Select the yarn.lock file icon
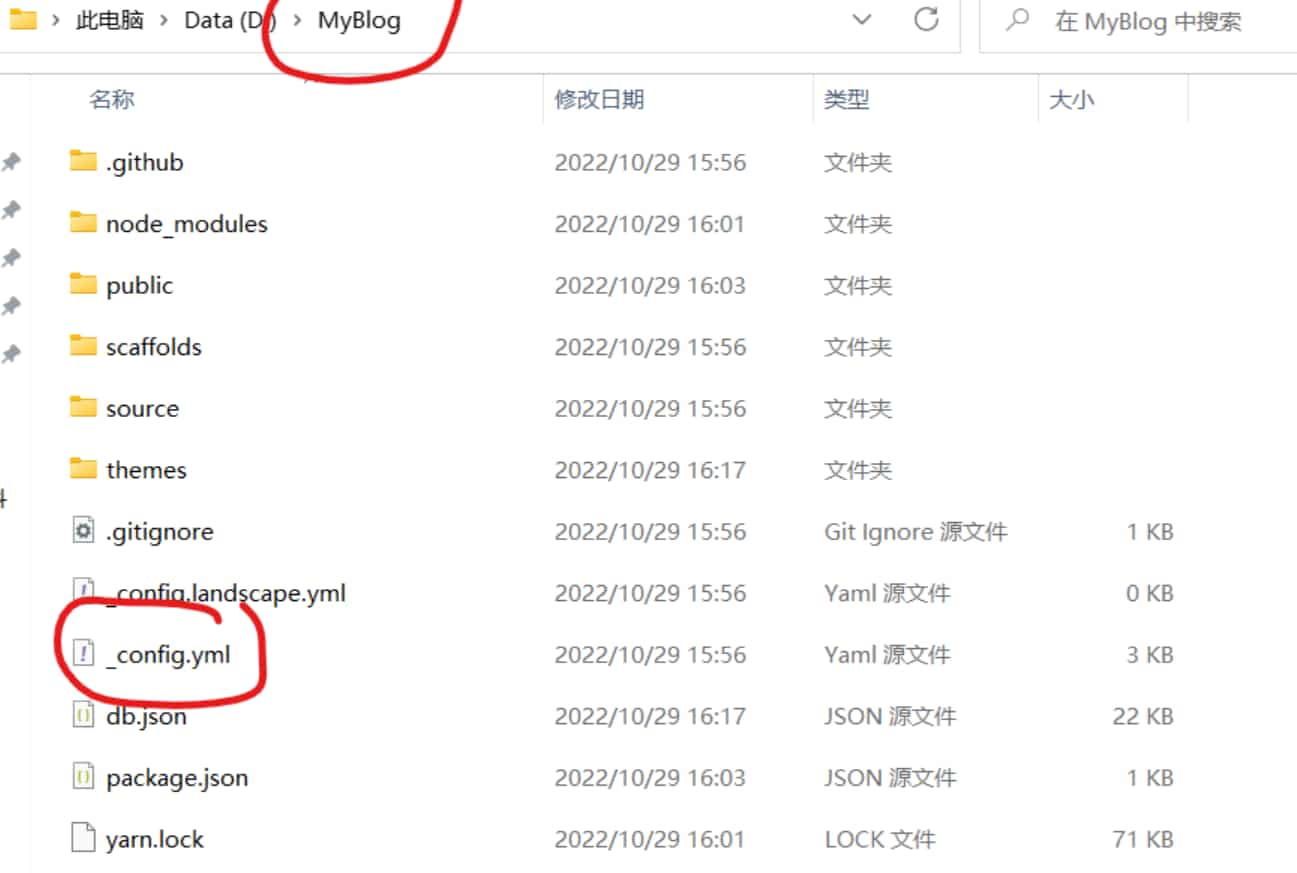The width and height of the screenshot is (1297, 873). [x=83, y=839]
